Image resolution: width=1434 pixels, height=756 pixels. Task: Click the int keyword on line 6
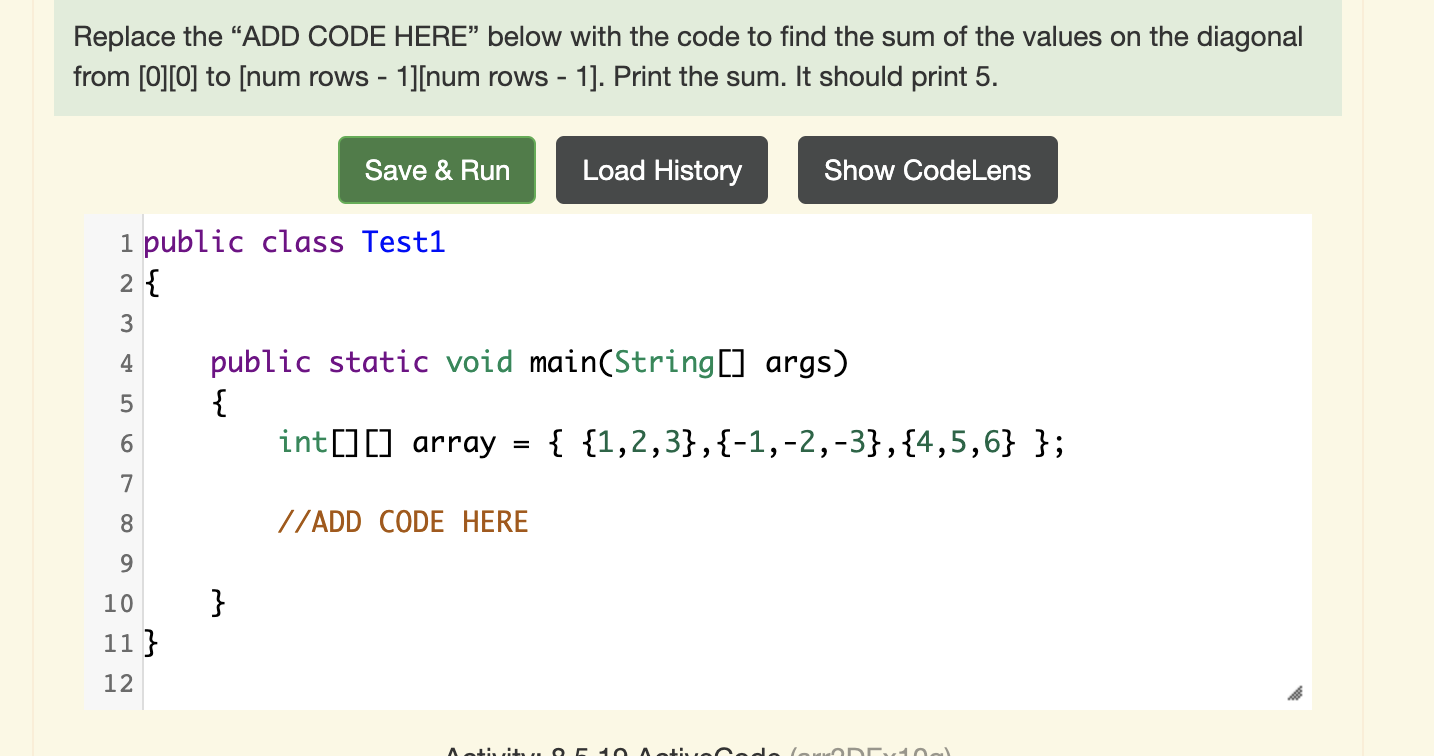[302, 442]
